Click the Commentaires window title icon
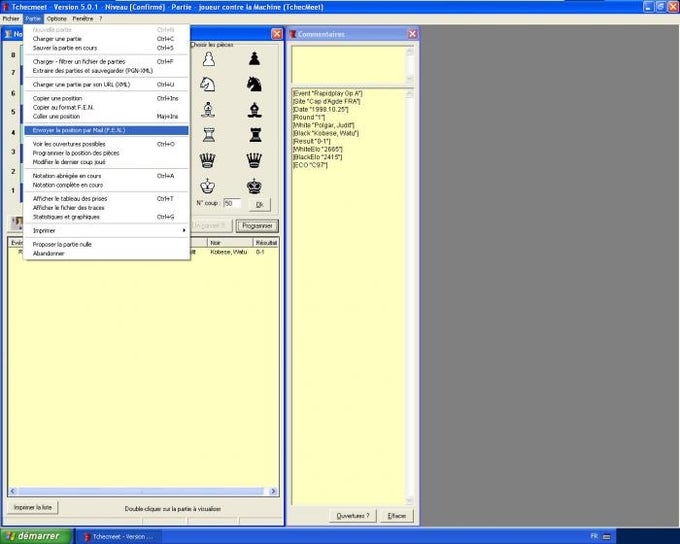The image size is (680, 544). (x=293, y=34)
